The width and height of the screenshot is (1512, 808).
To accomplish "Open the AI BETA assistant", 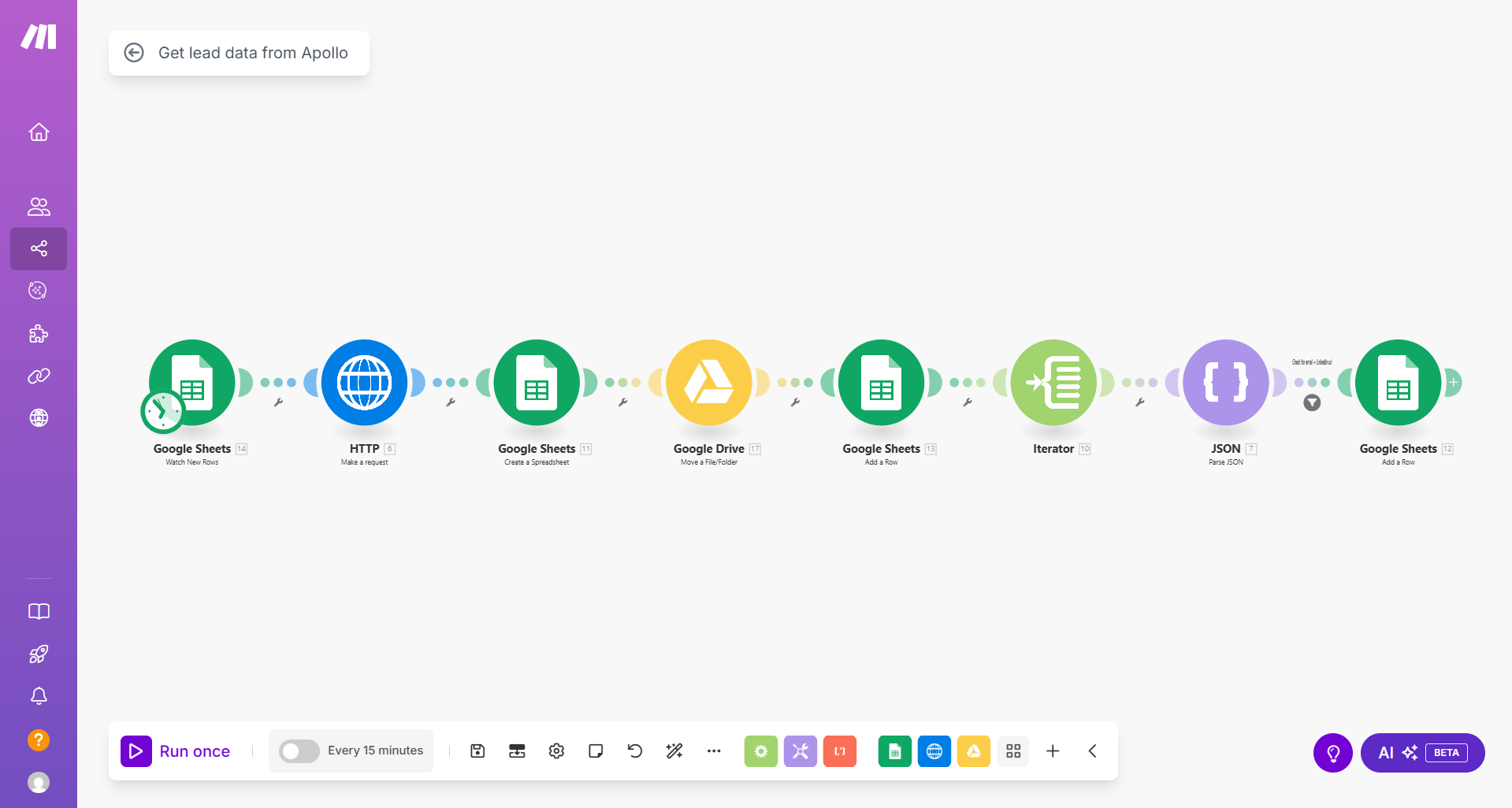I will [x=1423, y=753].
